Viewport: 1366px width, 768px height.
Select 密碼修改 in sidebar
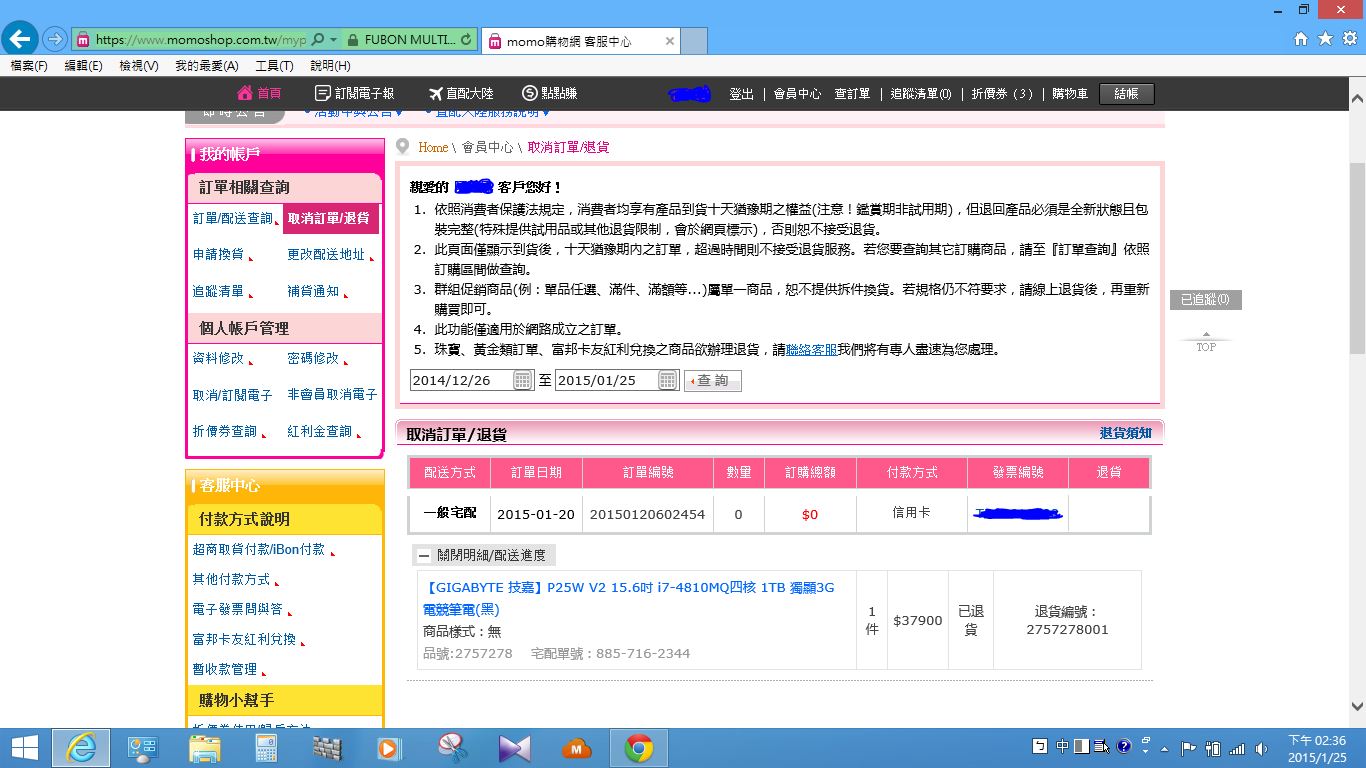(313, 358)
